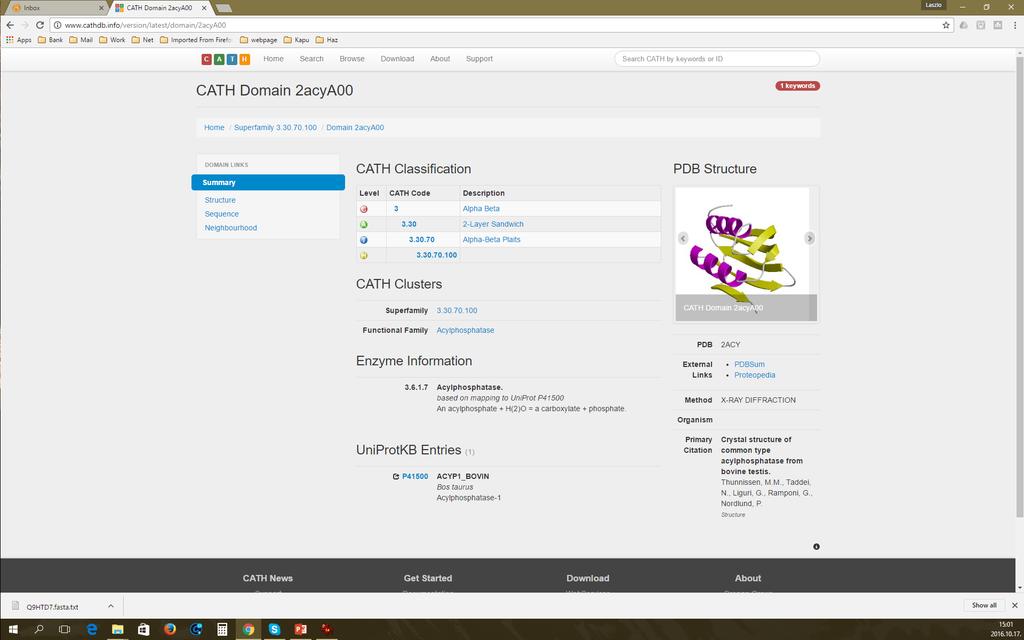Screen dimensions: 1024x640
Task: Click the blue level icon for 3.30.70 row
Action: click(364, 240)
